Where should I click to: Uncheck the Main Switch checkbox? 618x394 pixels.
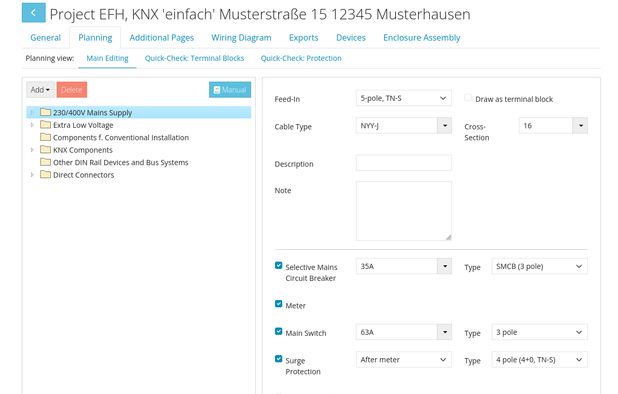point(279,331)
